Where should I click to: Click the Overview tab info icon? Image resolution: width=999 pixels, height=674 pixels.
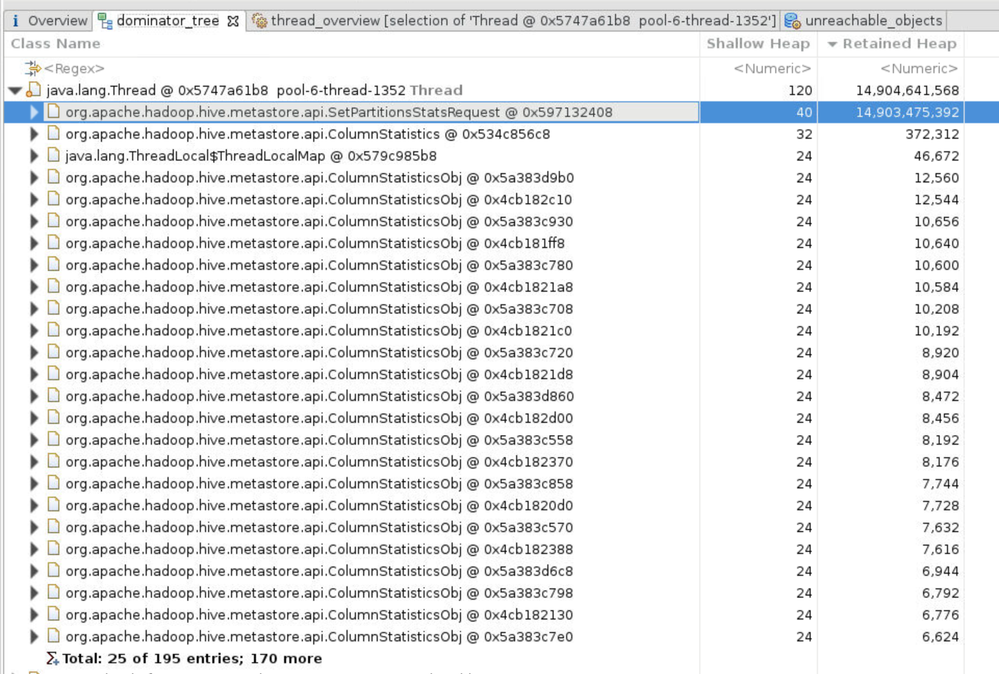pyautogui.click(x=16, y=21)
